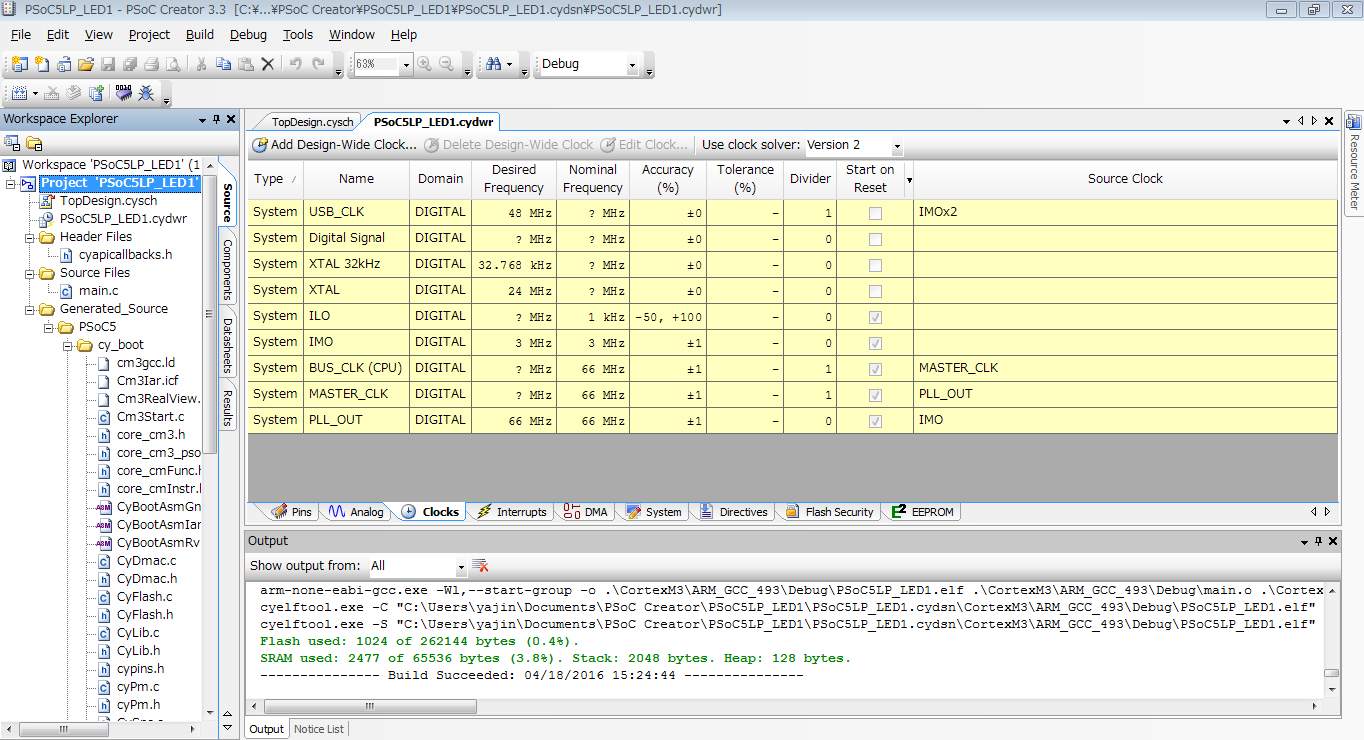Toggle Start on Reset for MASTER_CLK
The width and height of the screenshot is (1364, 740).
click(x=876, y=395)
